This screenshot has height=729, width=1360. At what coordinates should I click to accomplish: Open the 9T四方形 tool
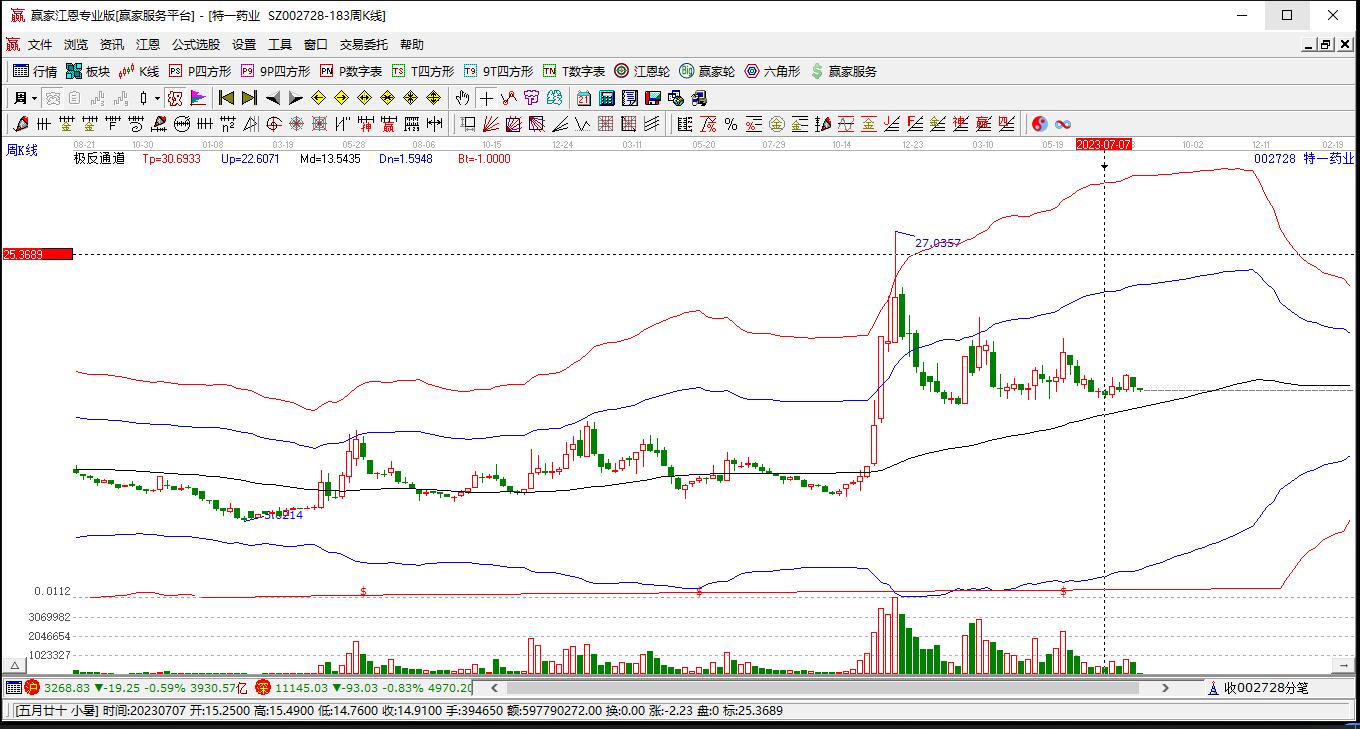coord(498,71)
